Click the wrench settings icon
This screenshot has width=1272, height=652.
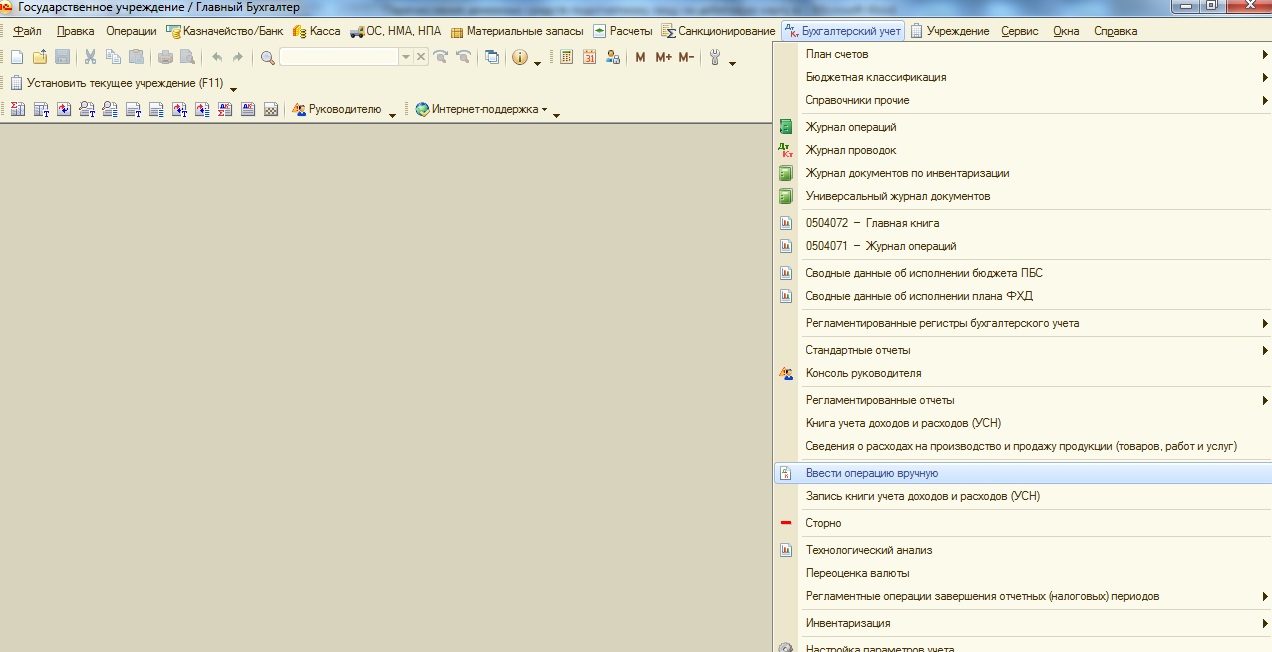point(715,57)
